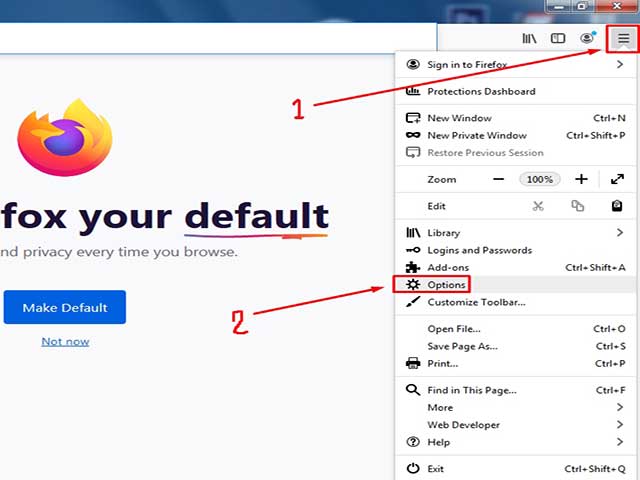Click the Restore Previous Session icon
This screenshot has width=640, height=480.
coord(413,153)
